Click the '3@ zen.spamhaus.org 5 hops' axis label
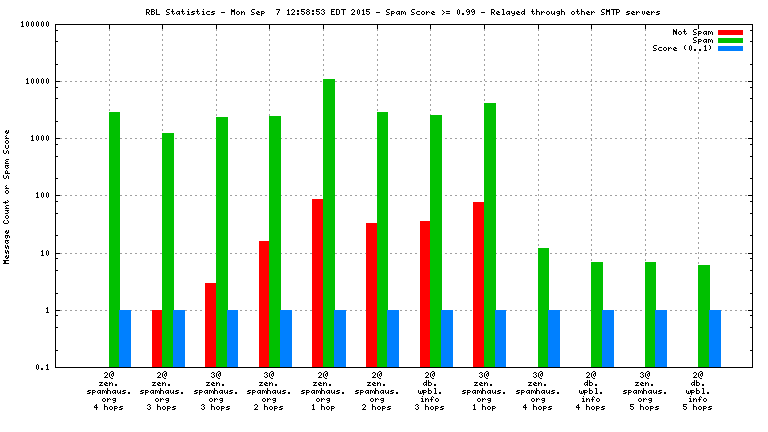 coord(645,391)
